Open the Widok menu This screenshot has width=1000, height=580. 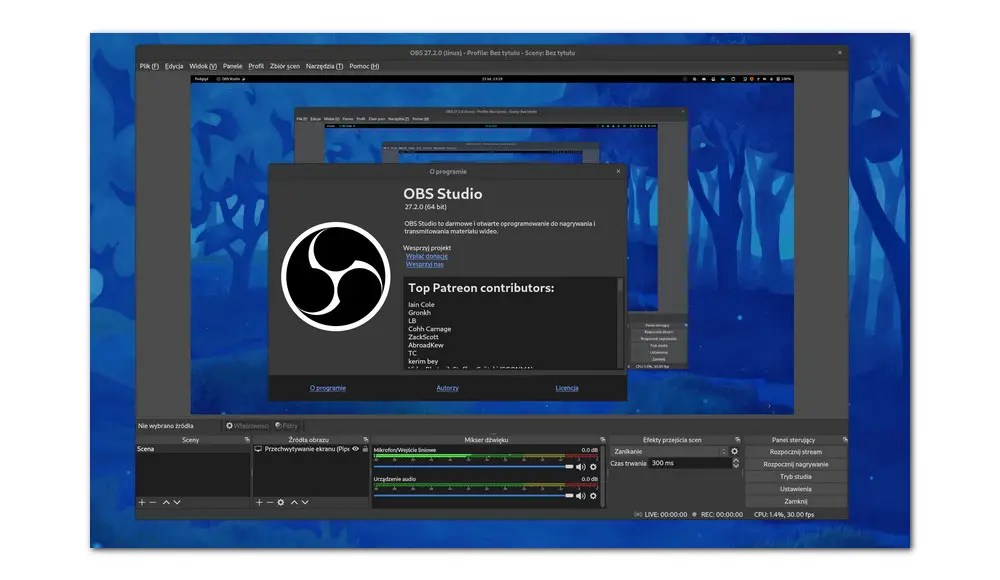pyautogui.click(x=203, y=66)
